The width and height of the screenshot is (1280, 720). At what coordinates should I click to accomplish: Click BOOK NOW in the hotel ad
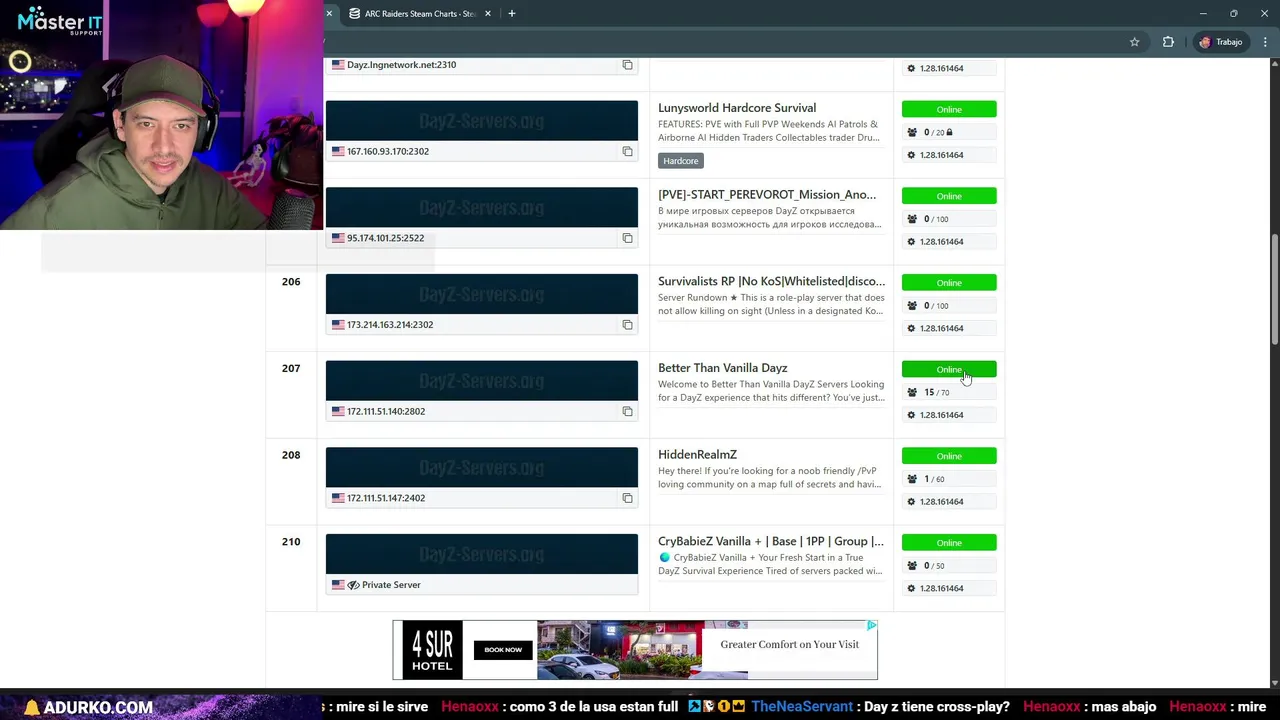tap(503, 650)
